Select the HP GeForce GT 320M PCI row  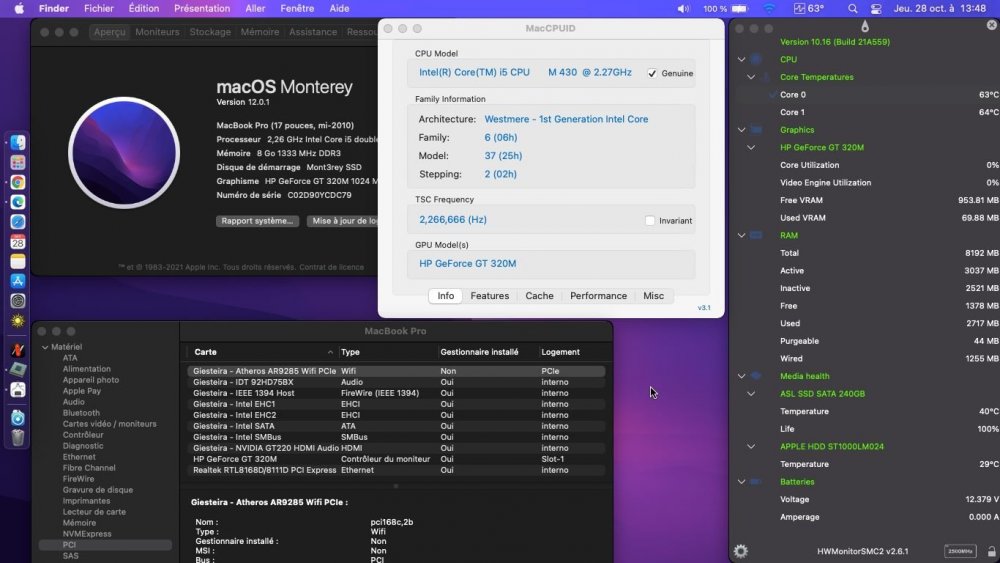(x=396, y=459)
